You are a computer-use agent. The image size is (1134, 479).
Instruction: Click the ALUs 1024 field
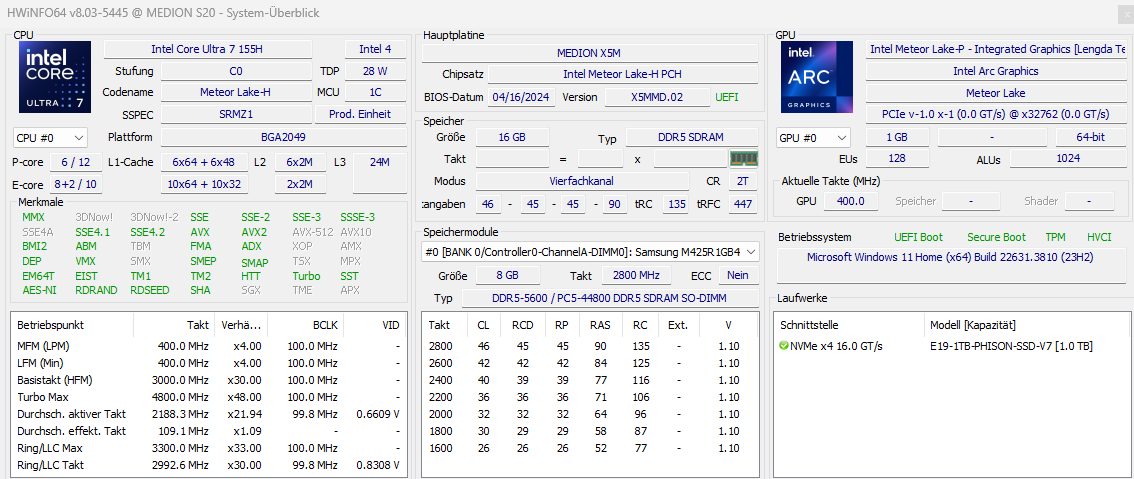[1067, 158]
